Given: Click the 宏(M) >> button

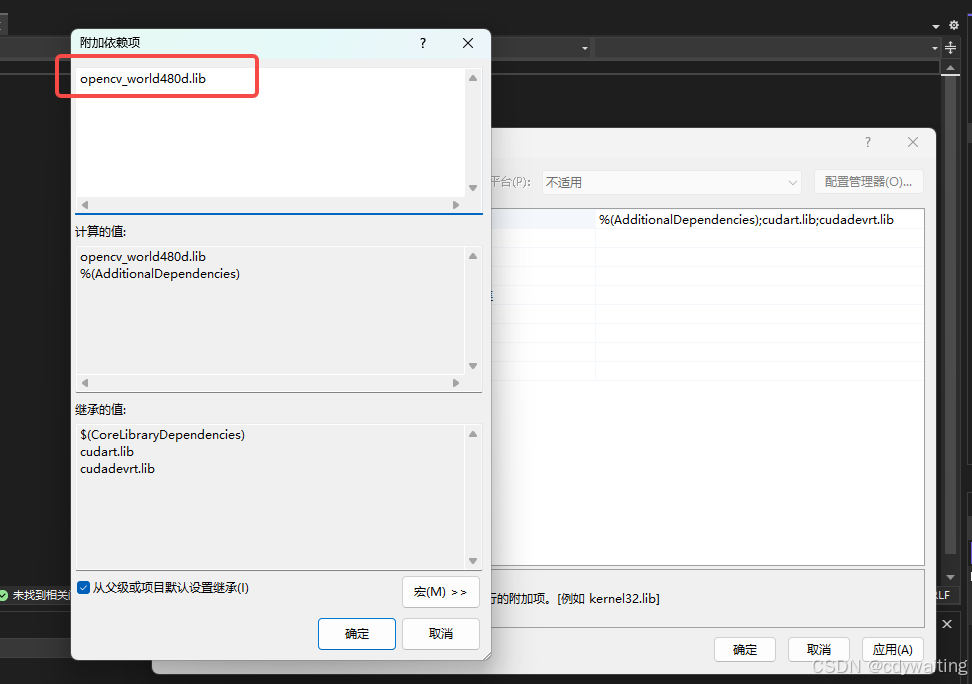Looking at the screenshot, I should (x=440, y=592).
